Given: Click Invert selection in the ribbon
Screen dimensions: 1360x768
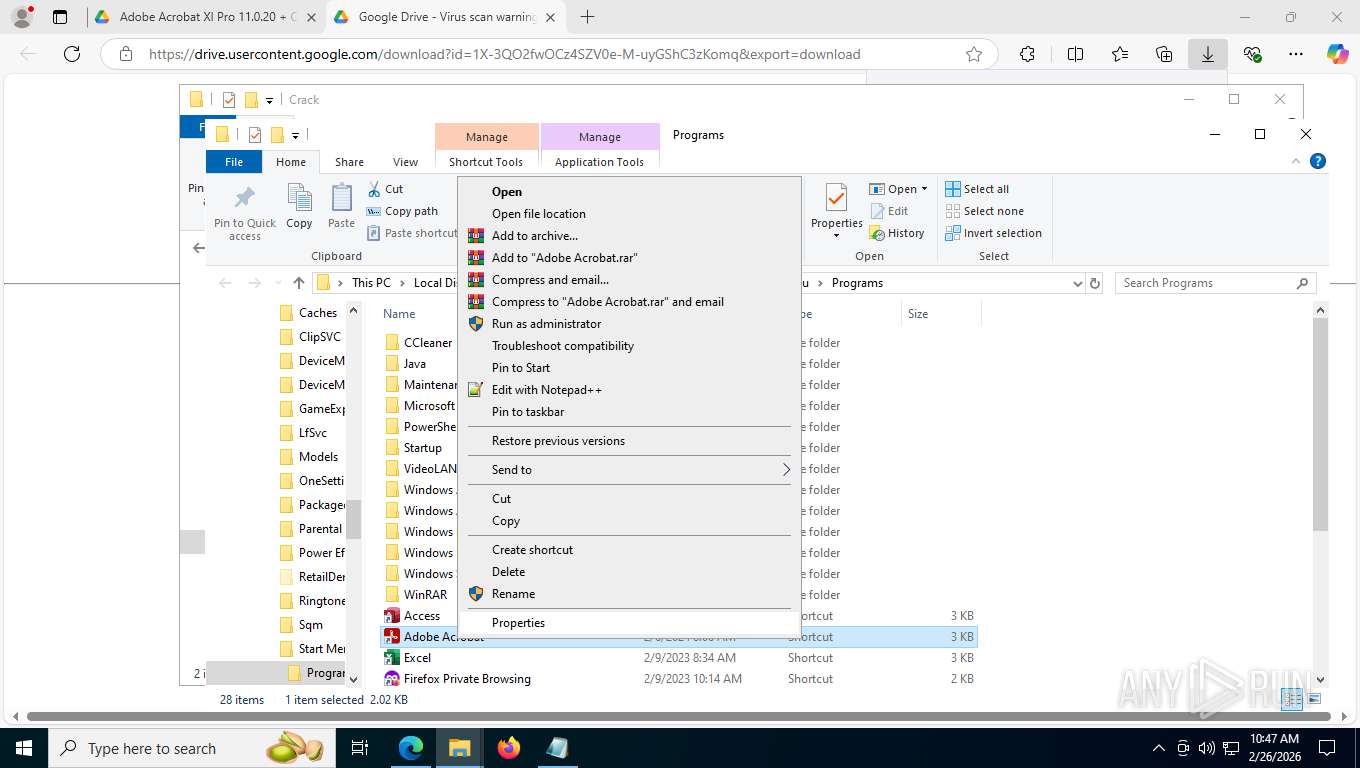Looking at the screenshot, I should tap(993, 233).
